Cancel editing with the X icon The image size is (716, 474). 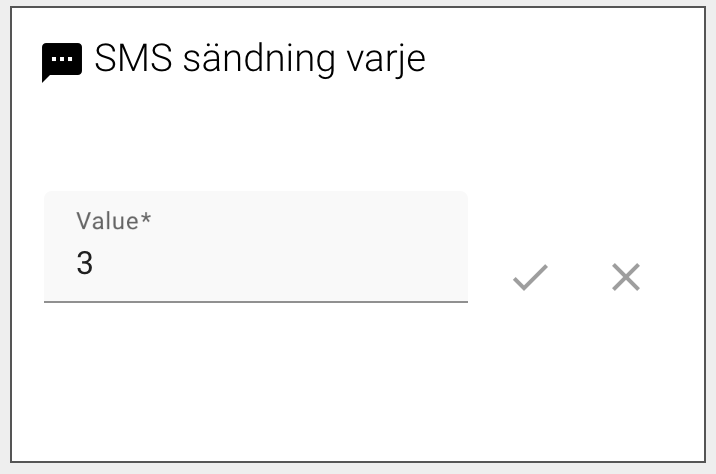[626, 277]
